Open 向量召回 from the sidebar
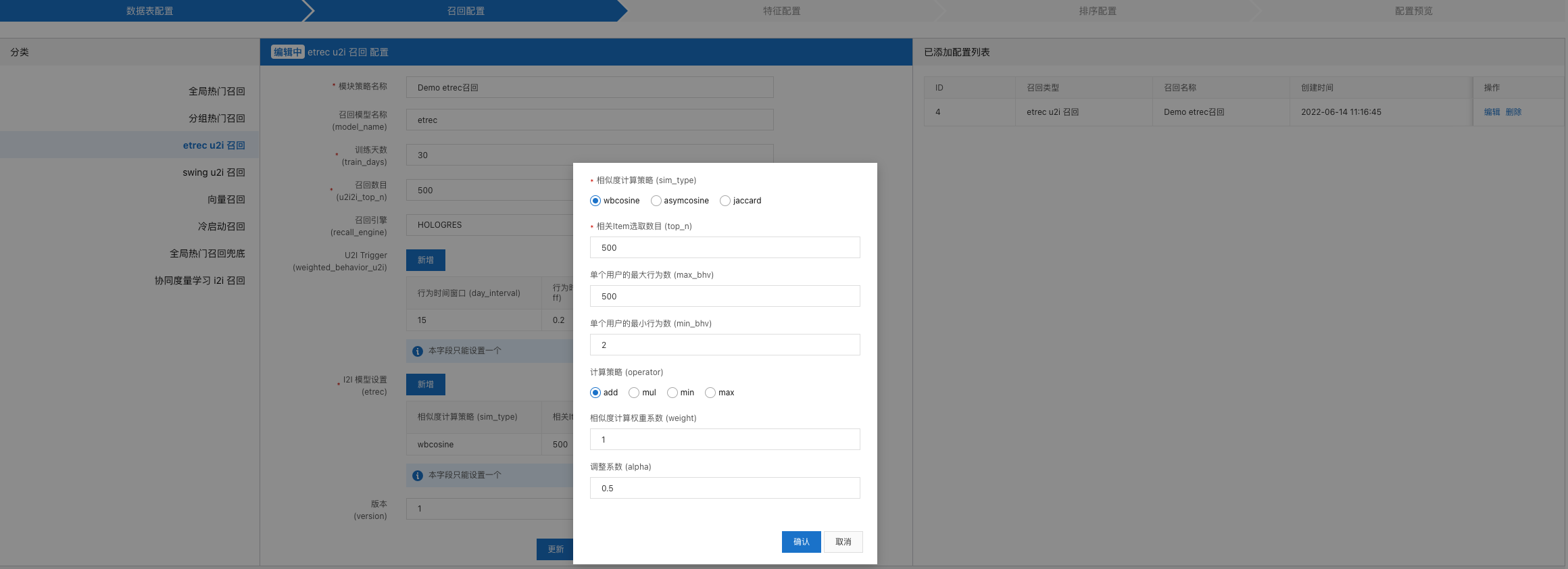Viewport: 1568px width, 569px height. pos(226,199)
